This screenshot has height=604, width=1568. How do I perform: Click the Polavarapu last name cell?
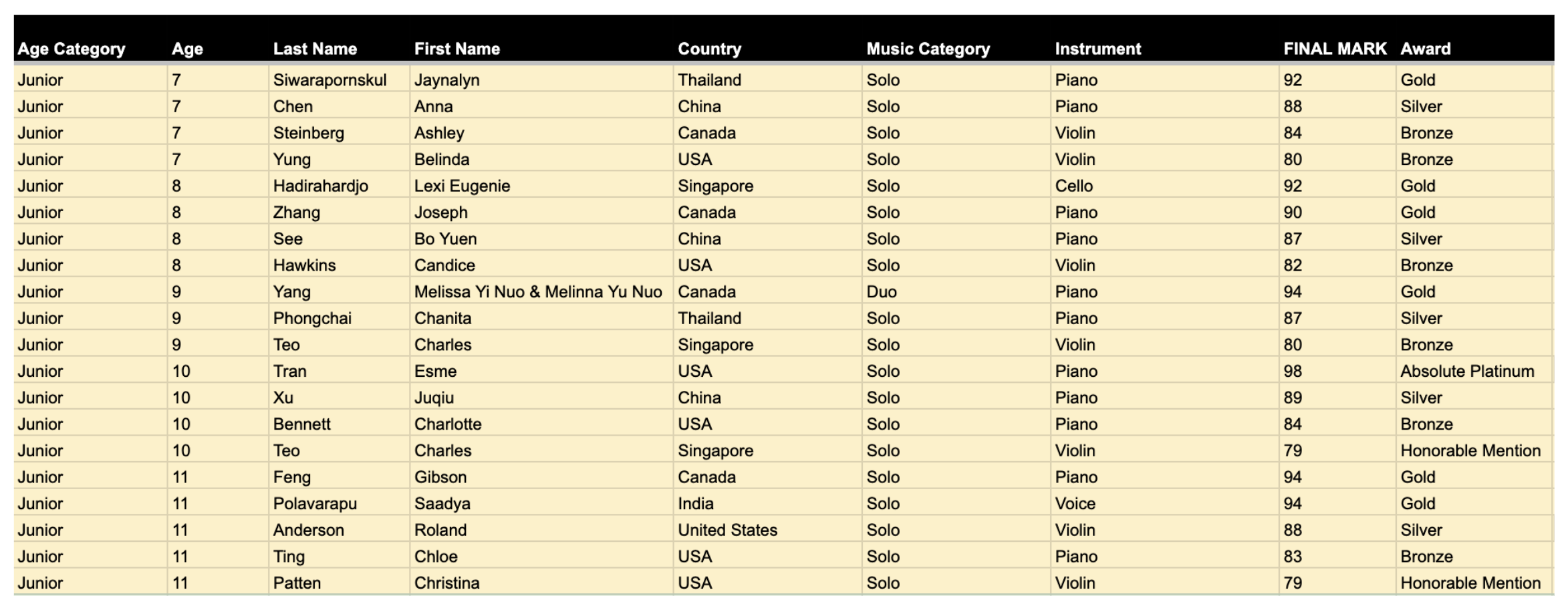pos(339,503)
